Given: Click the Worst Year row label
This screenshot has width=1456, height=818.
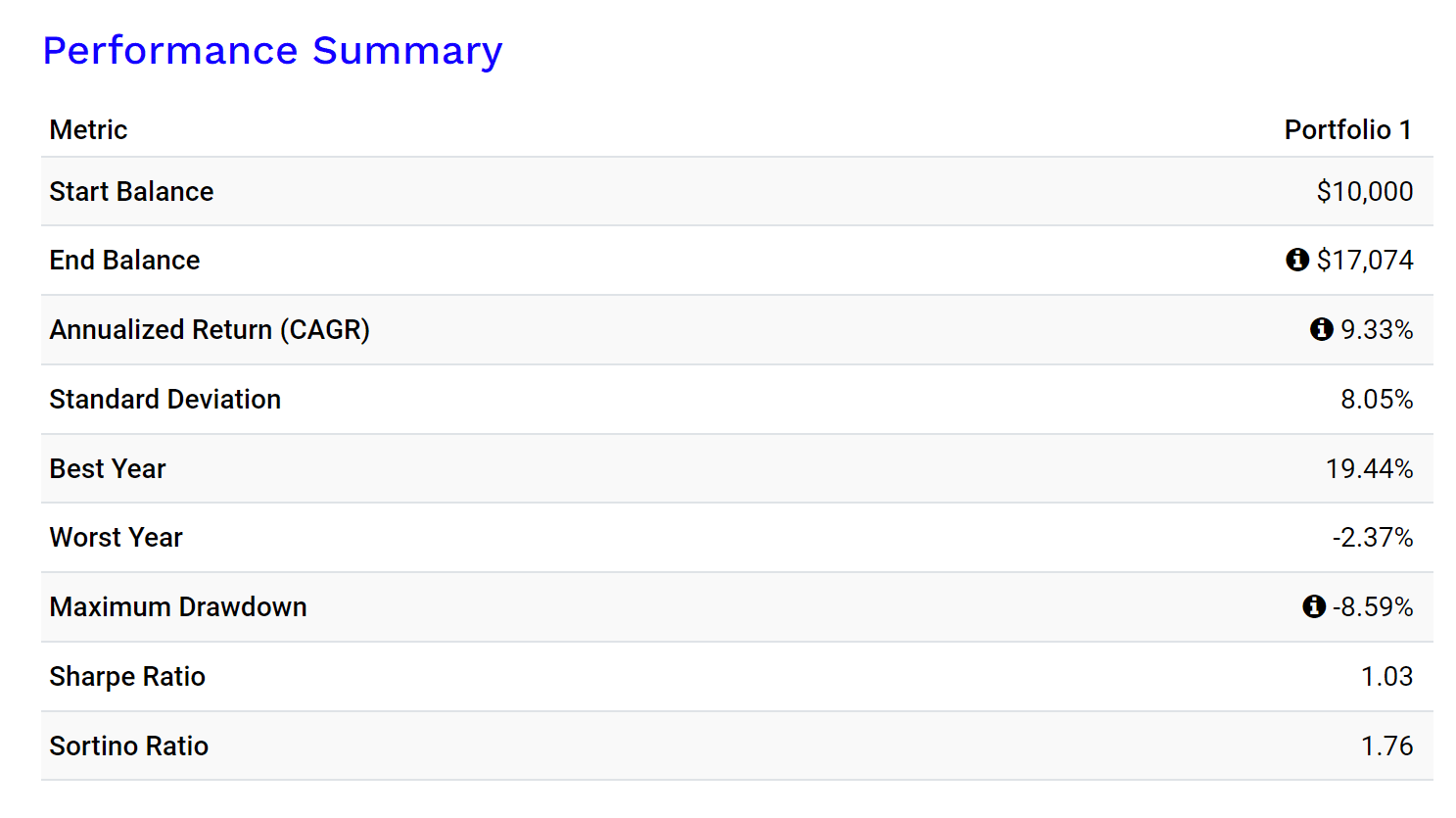Looking at the screenshot, I should point(116,538).
